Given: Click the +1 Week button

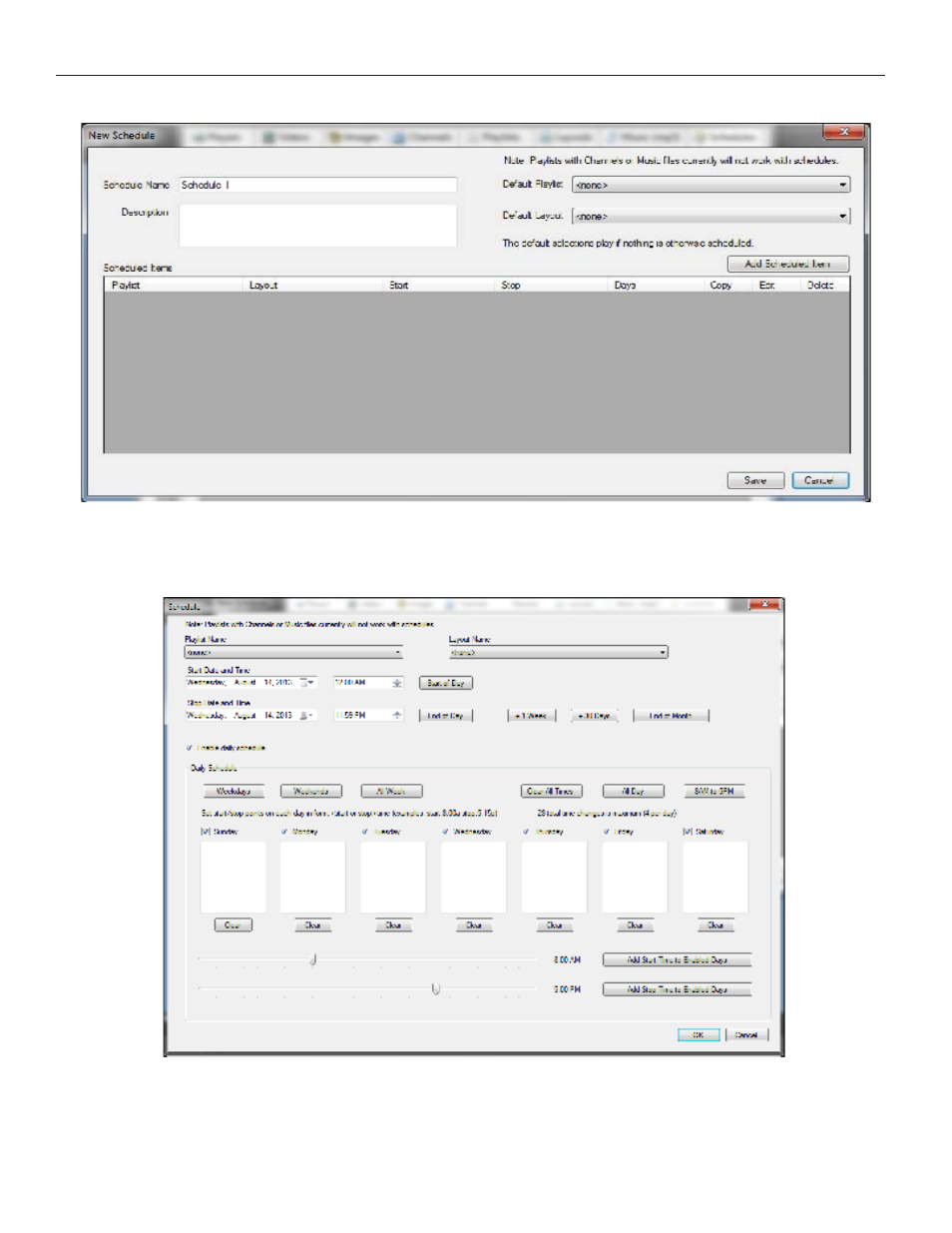Looking at the screenshot, I should coord(533,716).
